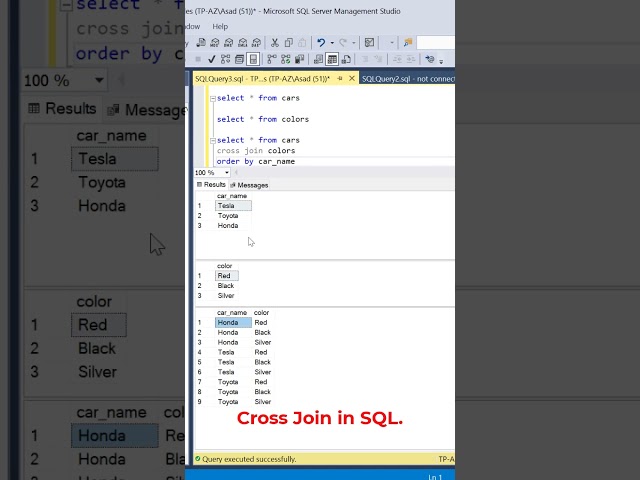Click the 'order by car_name' code line
640x480 pixels.
[x=256, y=162]
